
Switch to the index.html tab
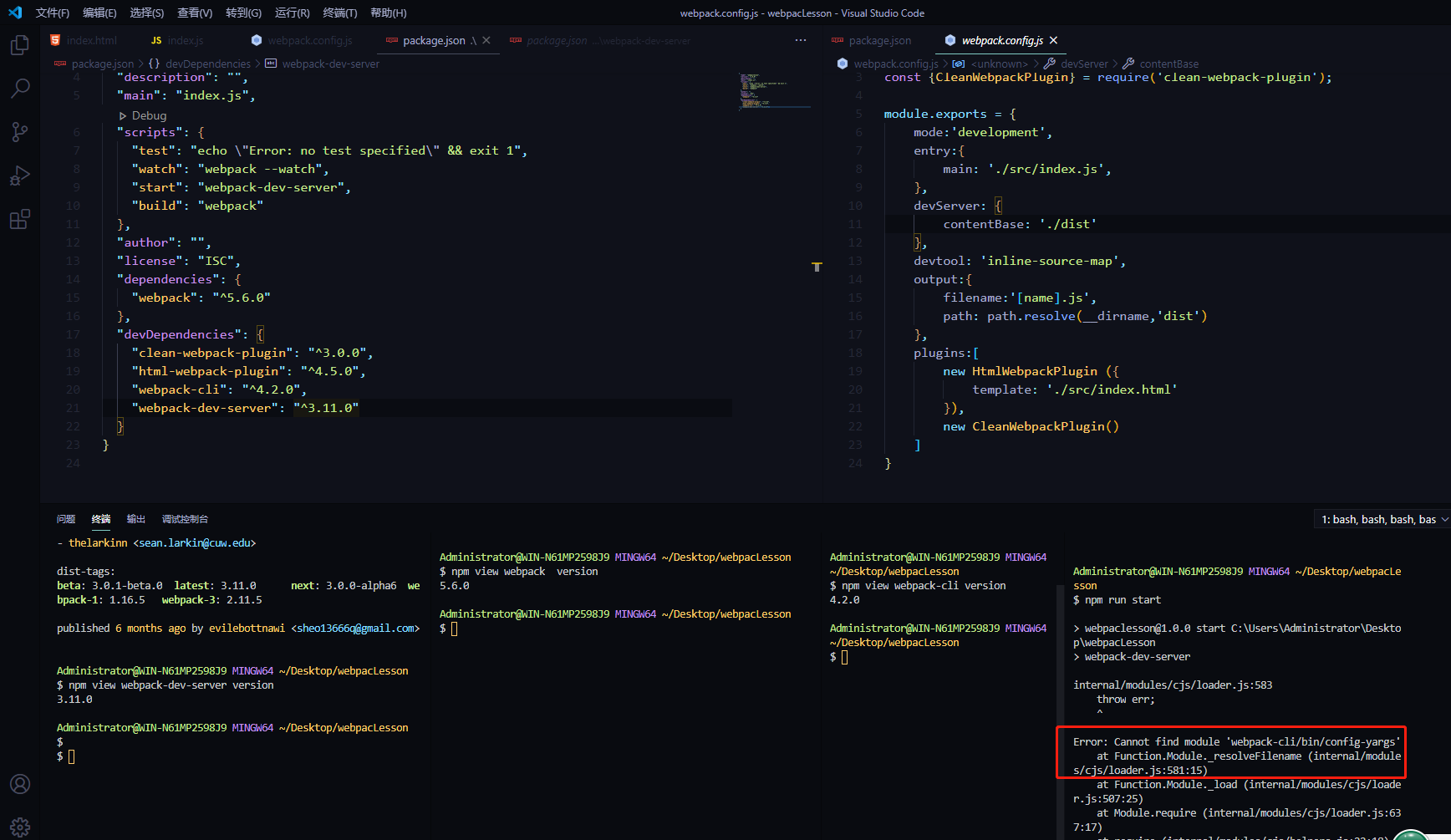[x=91, y=40]
